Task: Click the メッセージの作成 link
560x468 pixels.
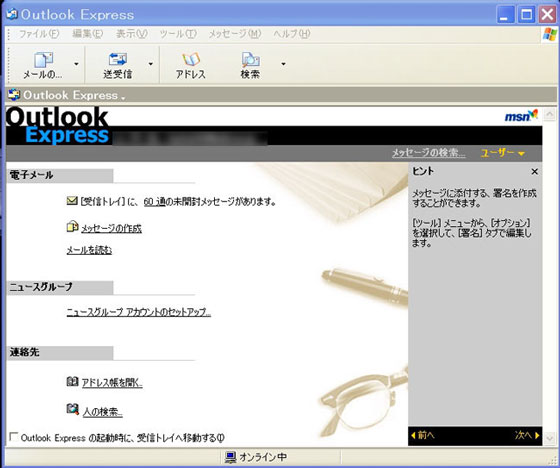Action: 111,228
